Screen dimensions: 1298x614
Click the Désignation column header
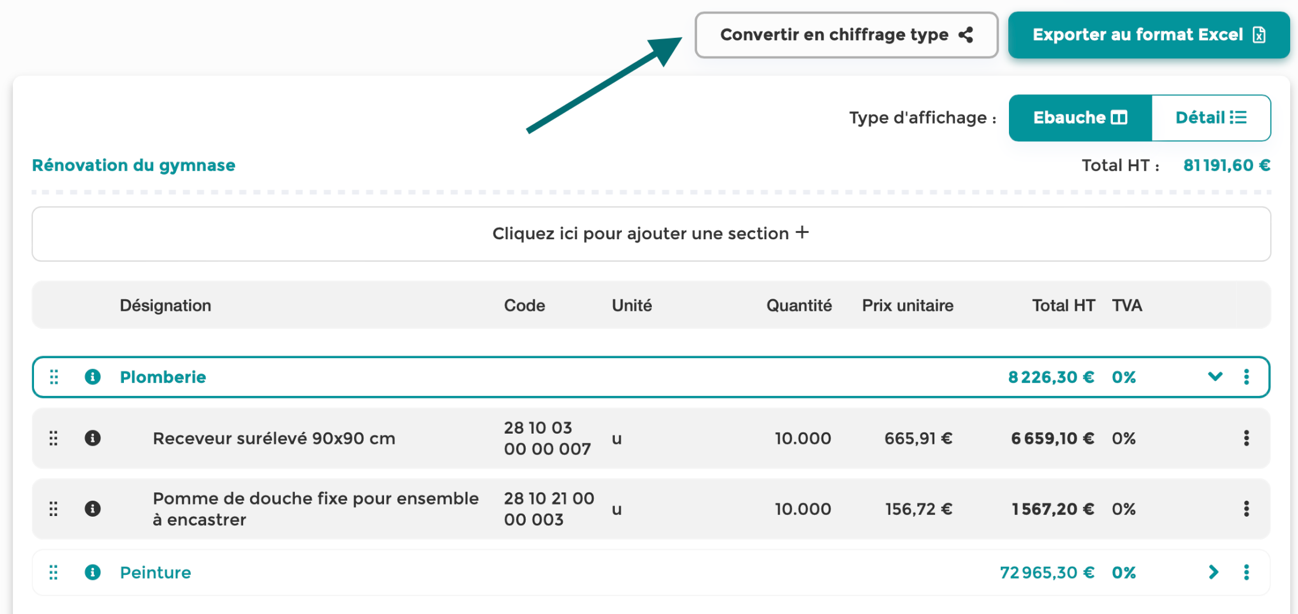coord(165,306)
